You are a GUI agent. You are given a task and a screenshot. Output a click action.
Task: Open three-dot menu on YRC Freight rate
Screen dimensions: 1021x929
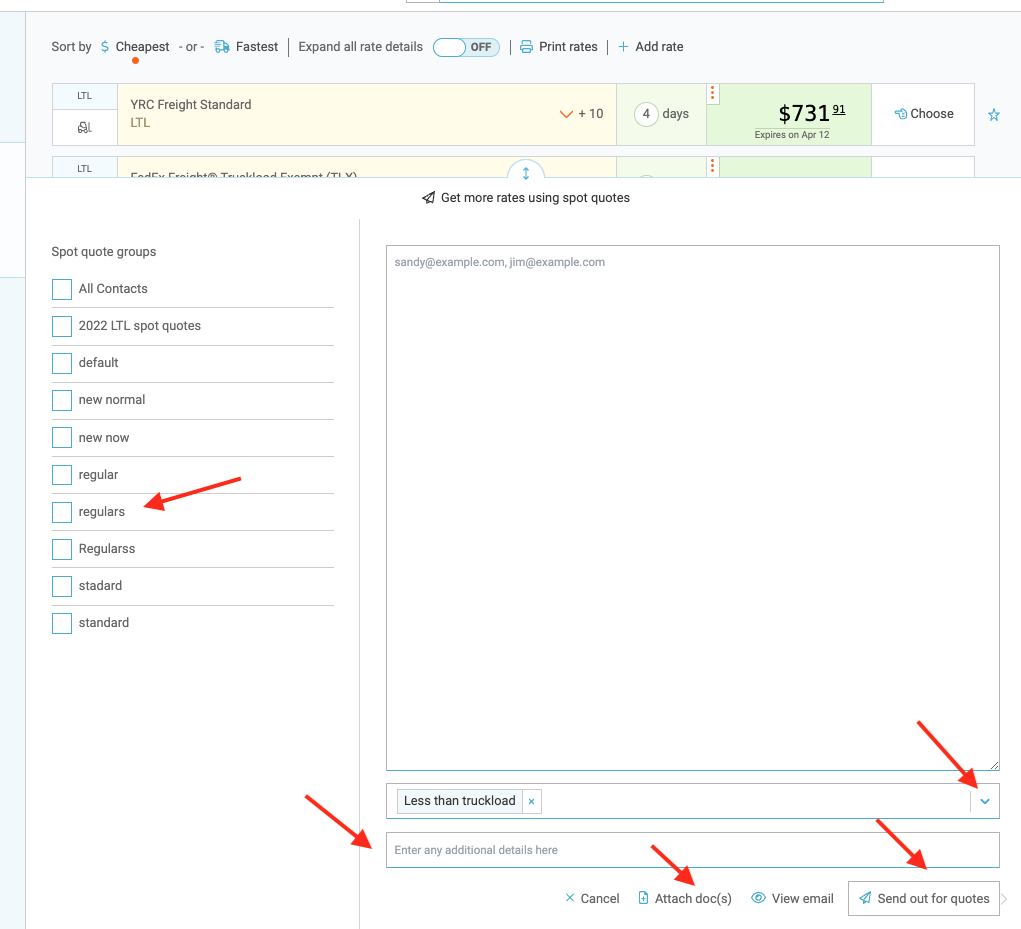[x=712, y=94]
